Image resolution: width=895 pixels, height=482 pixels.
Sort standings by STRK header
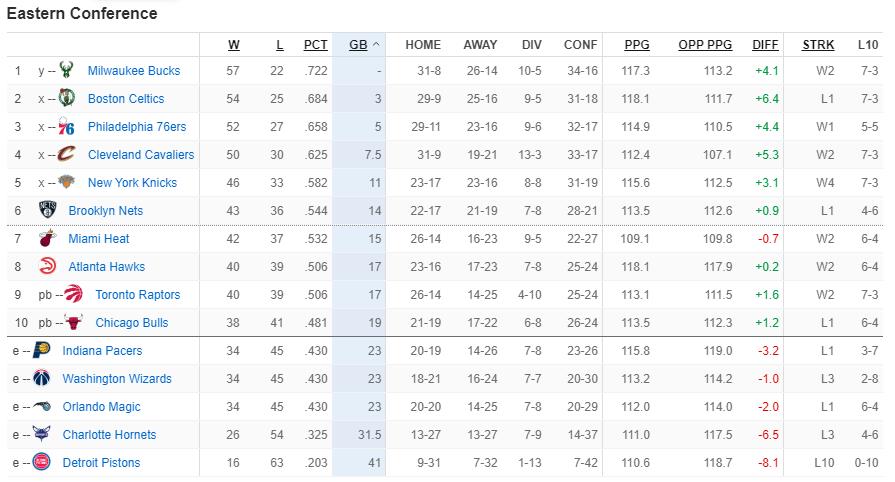point(818,45)
